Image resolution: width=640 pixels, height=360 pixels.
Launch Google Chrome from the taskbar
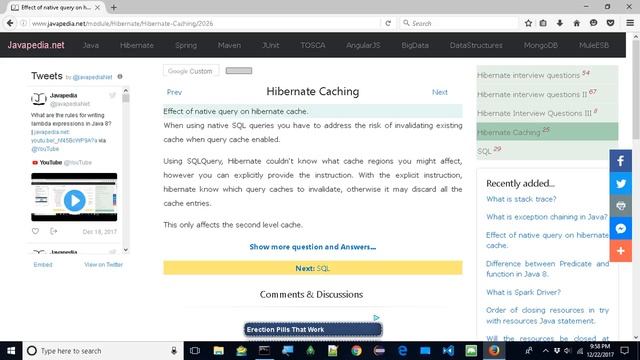click(356, 351)
